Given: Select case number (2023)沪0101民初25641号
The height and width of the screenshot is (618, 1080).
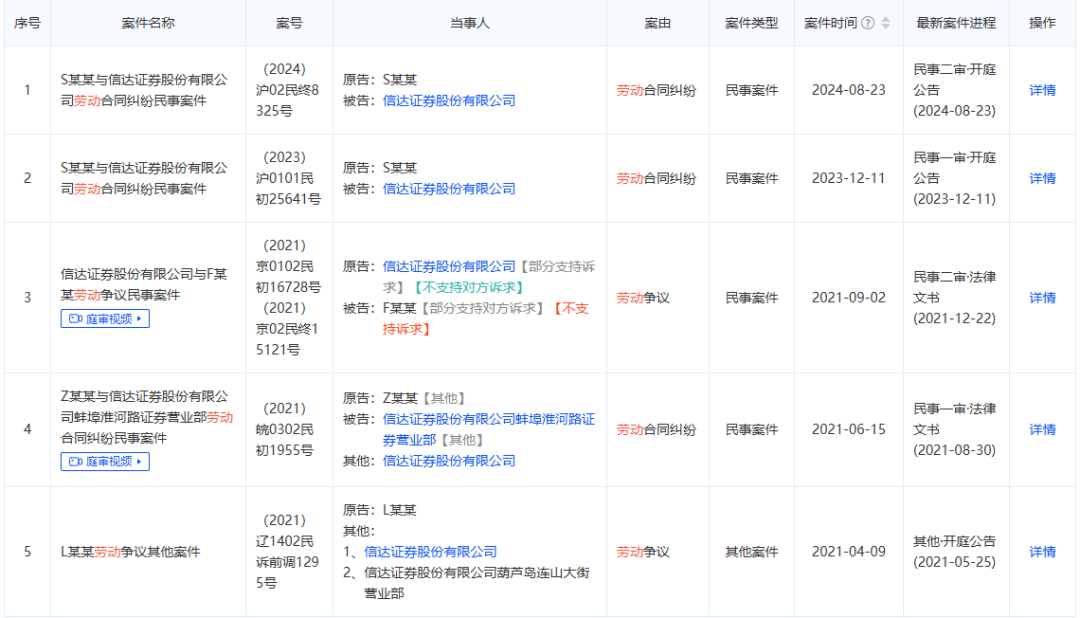Looking at the screenshot, I should tap(288, 178).
